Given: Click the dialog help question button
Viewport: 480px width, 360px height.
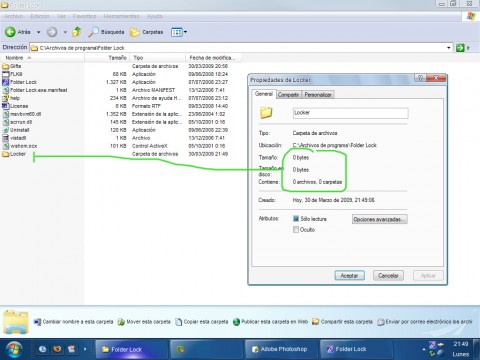Looking at the screenshot, I should (x=420, y=78).
